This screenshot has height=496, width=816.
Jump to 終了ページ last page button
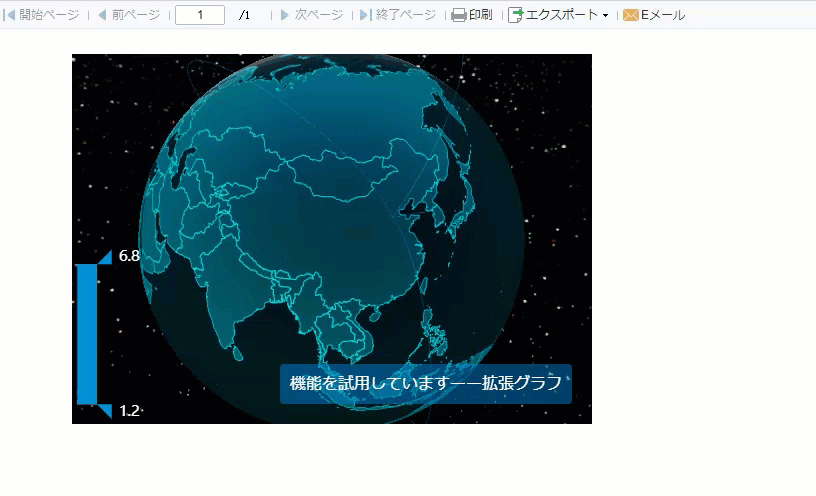click(398, 15)
